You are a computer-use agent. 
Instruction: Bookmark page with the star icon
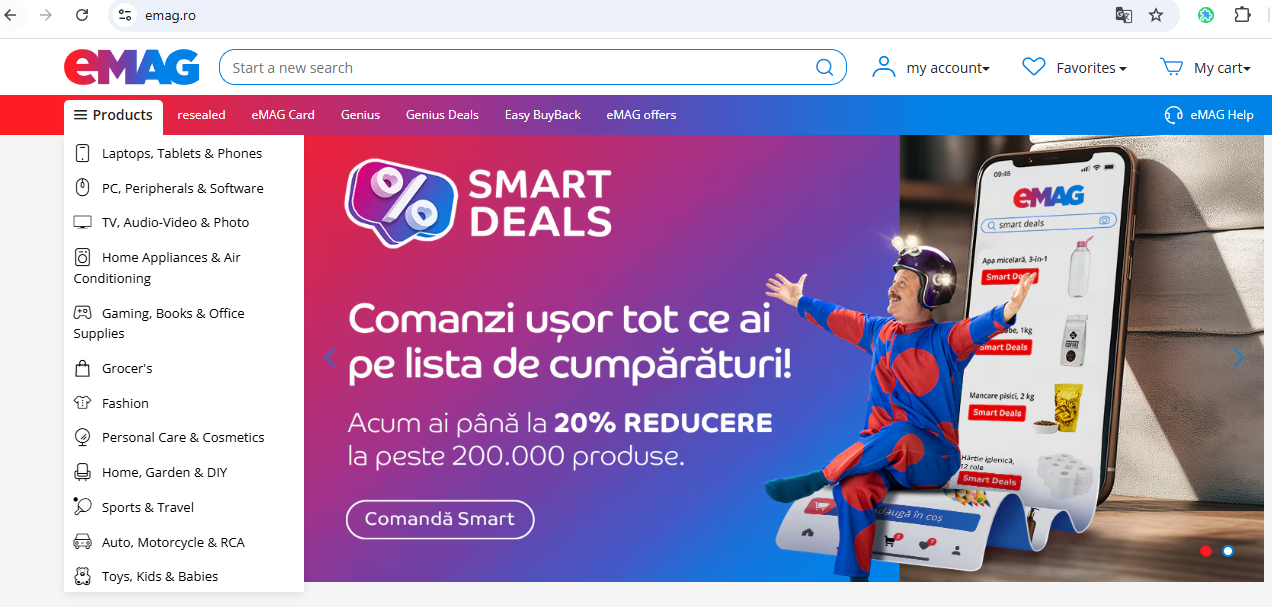[x=1156, y=15]
